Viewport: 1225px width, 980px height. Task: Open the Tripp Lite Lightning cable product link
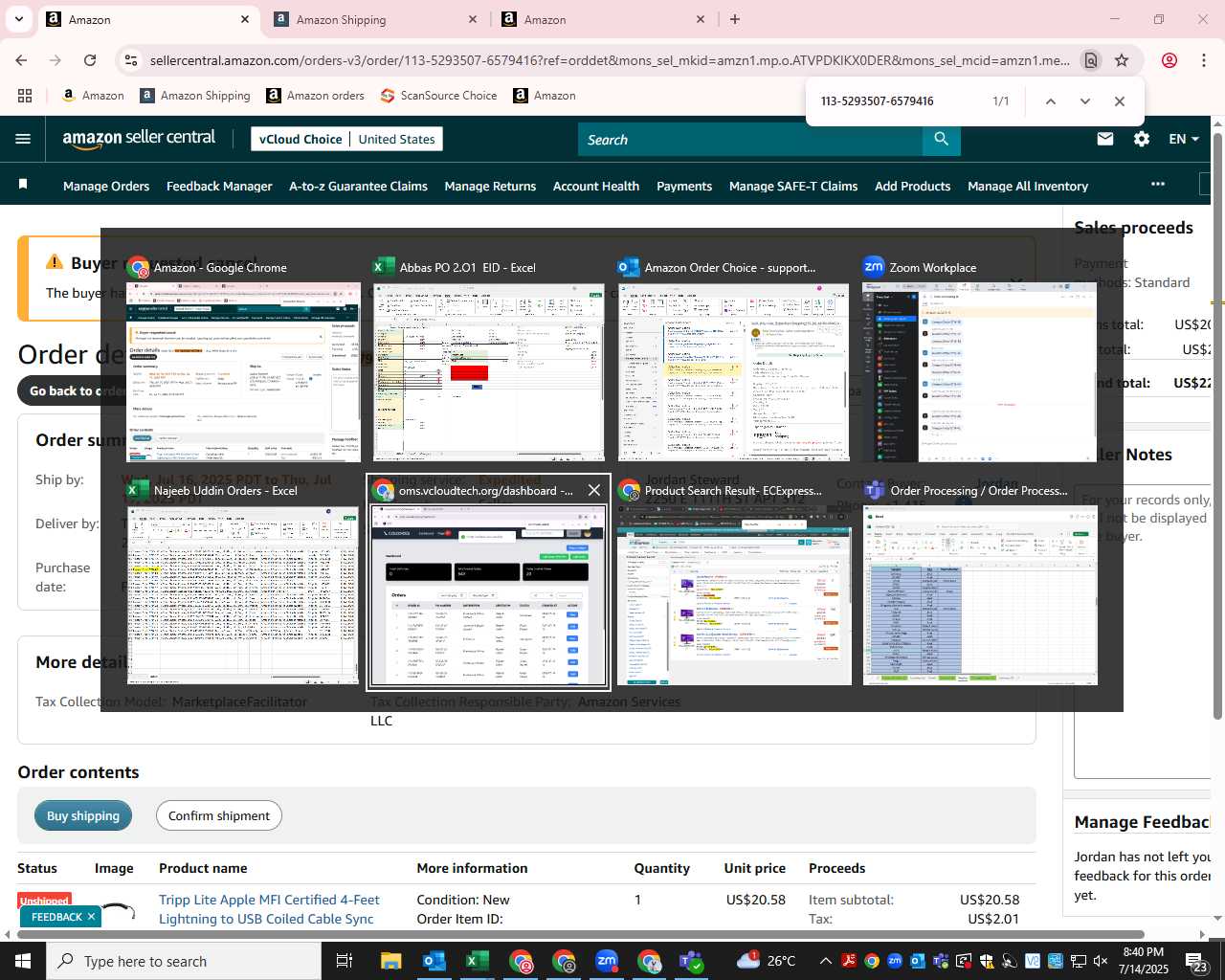click(x=269, y=909)
